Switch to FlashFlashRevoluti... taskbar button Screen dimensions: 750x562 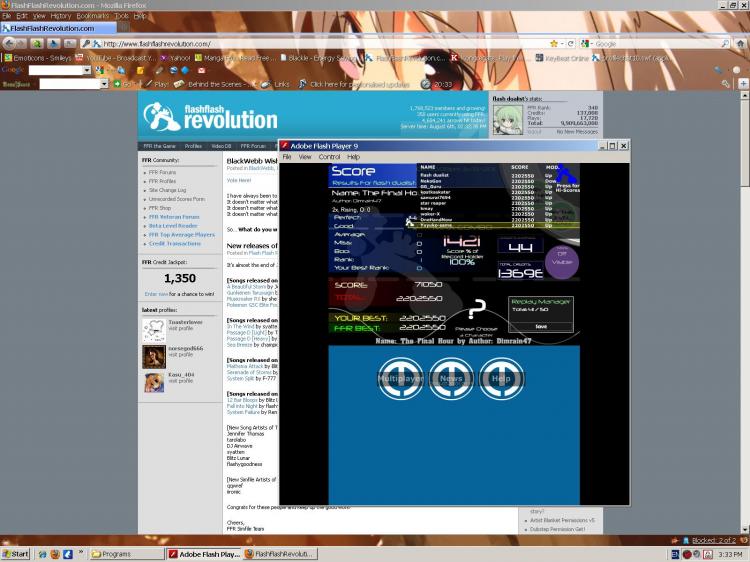coord(280,554)
